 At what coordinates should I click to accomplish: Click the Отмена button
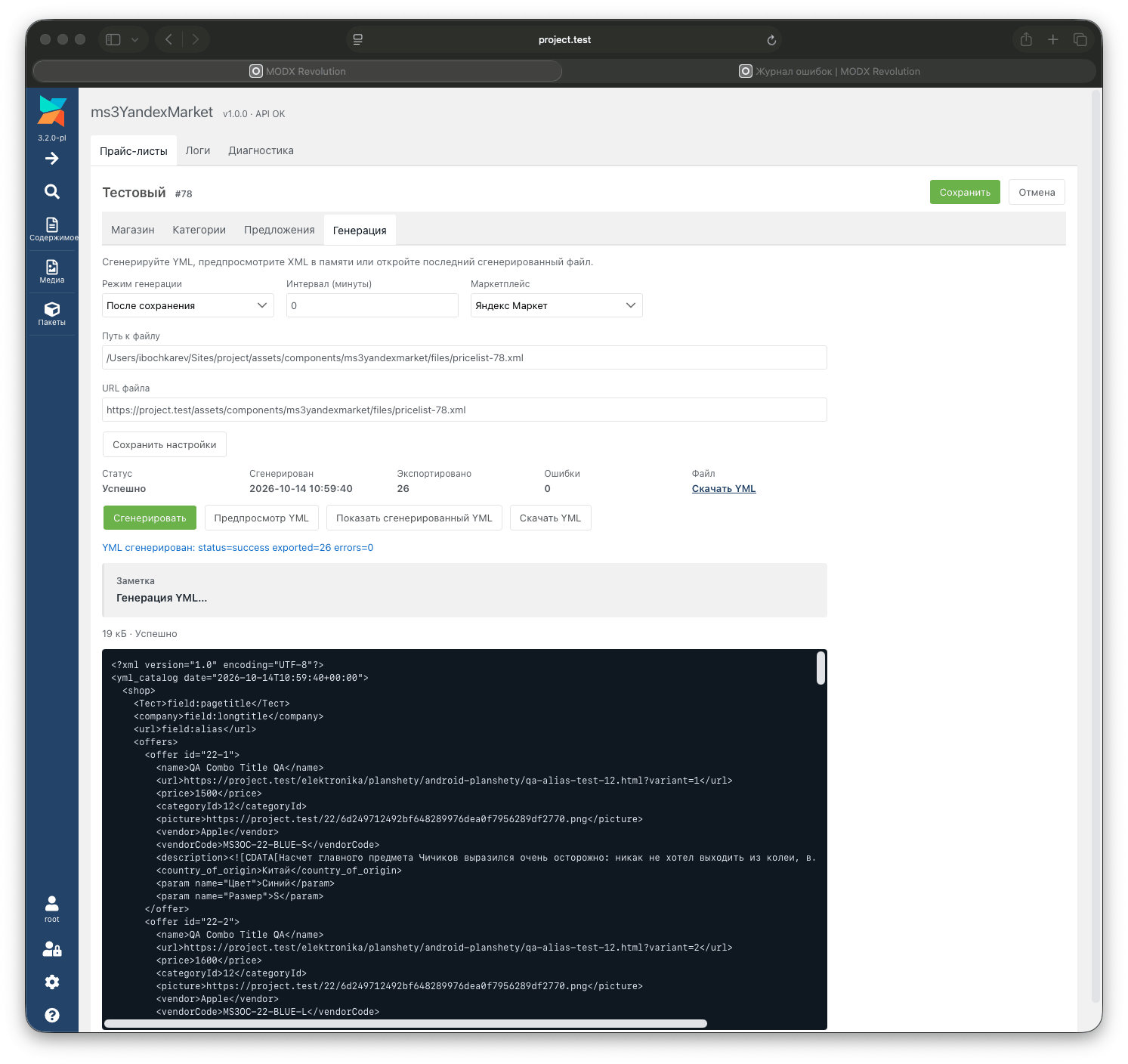click(1037, 192)
